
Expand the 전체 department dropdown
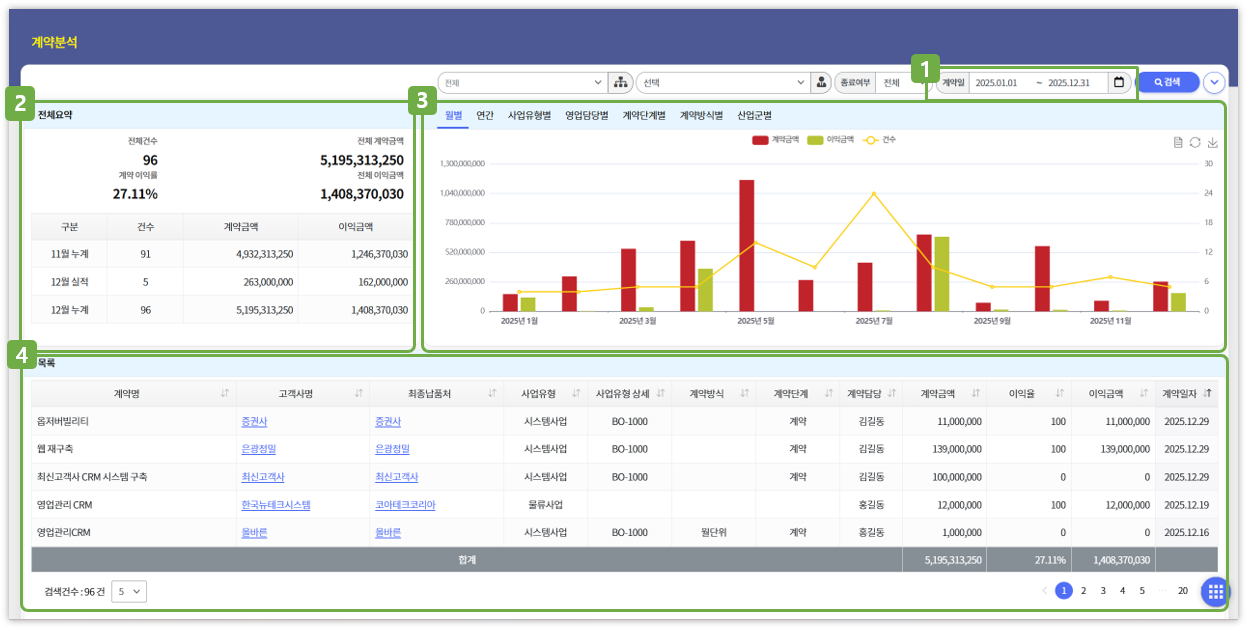(x=522, y=82)
